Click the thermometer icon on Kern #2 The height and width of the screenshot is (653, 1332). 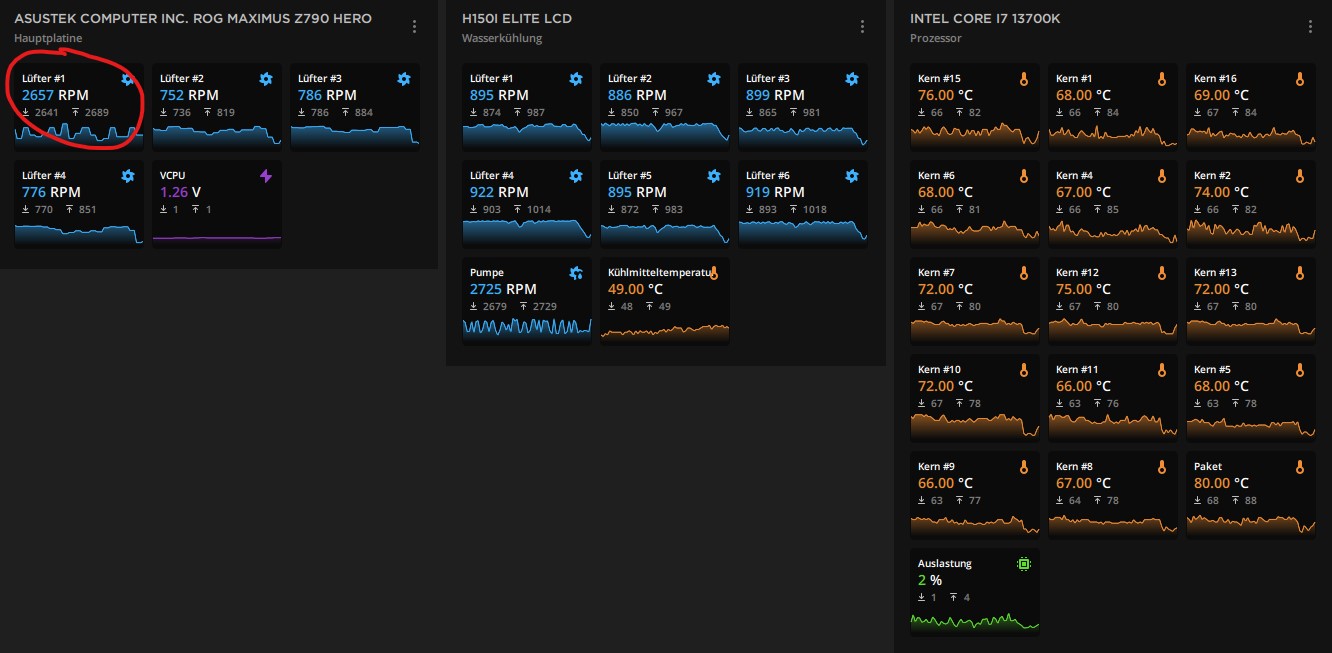1300,176
